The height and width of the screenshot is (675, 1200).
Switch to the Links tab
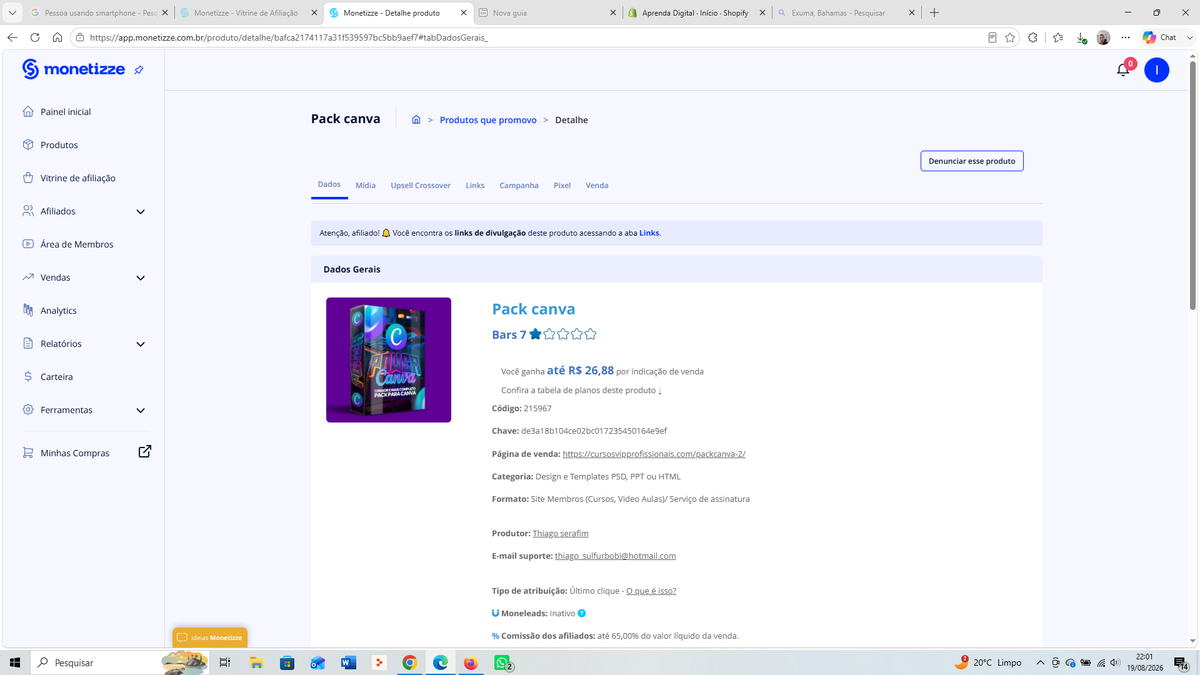475,185
